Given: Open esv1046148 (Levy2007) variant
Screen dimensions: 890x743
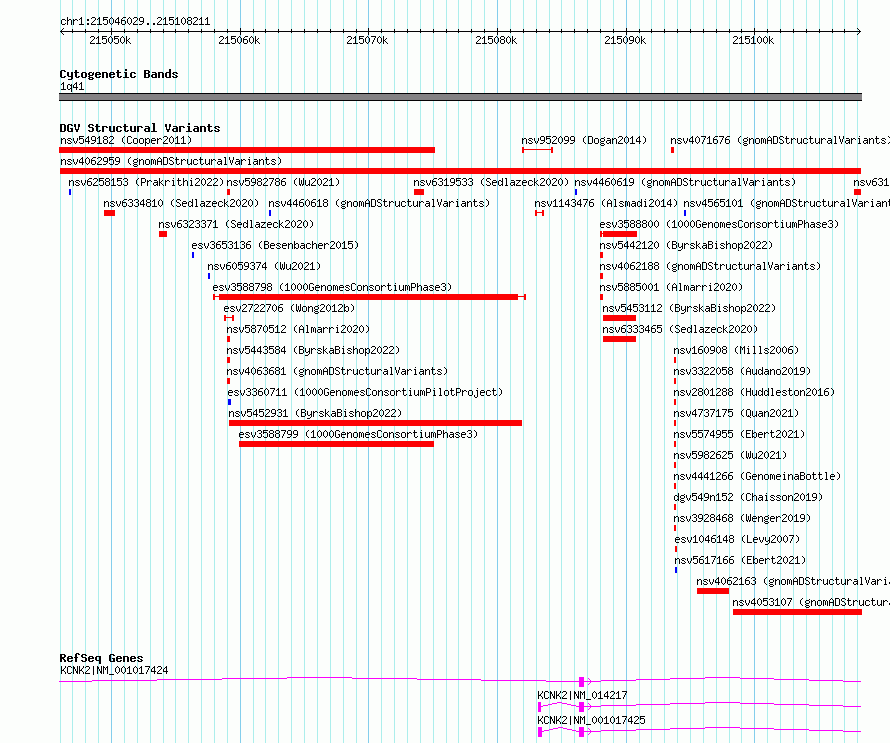Looking at the screenshot, I should click(x=737, y=539).
